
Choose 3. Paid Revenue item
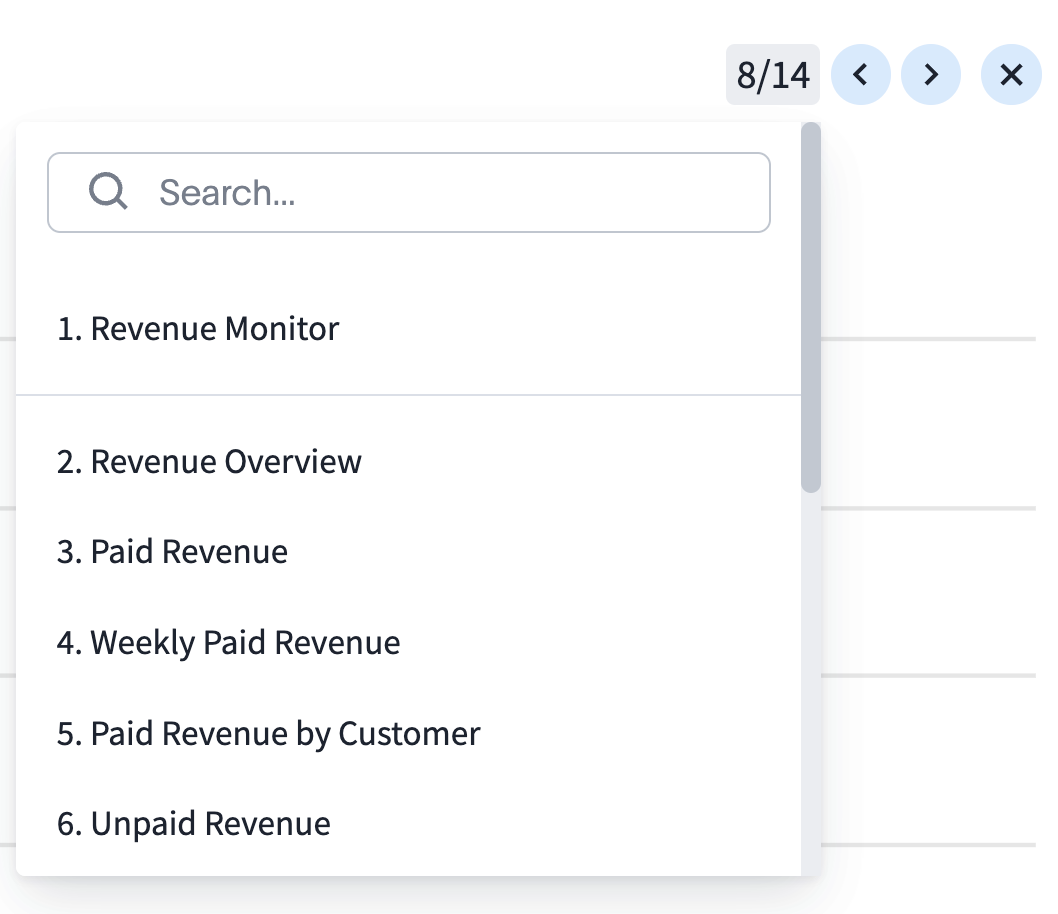(x=172, y=552)
